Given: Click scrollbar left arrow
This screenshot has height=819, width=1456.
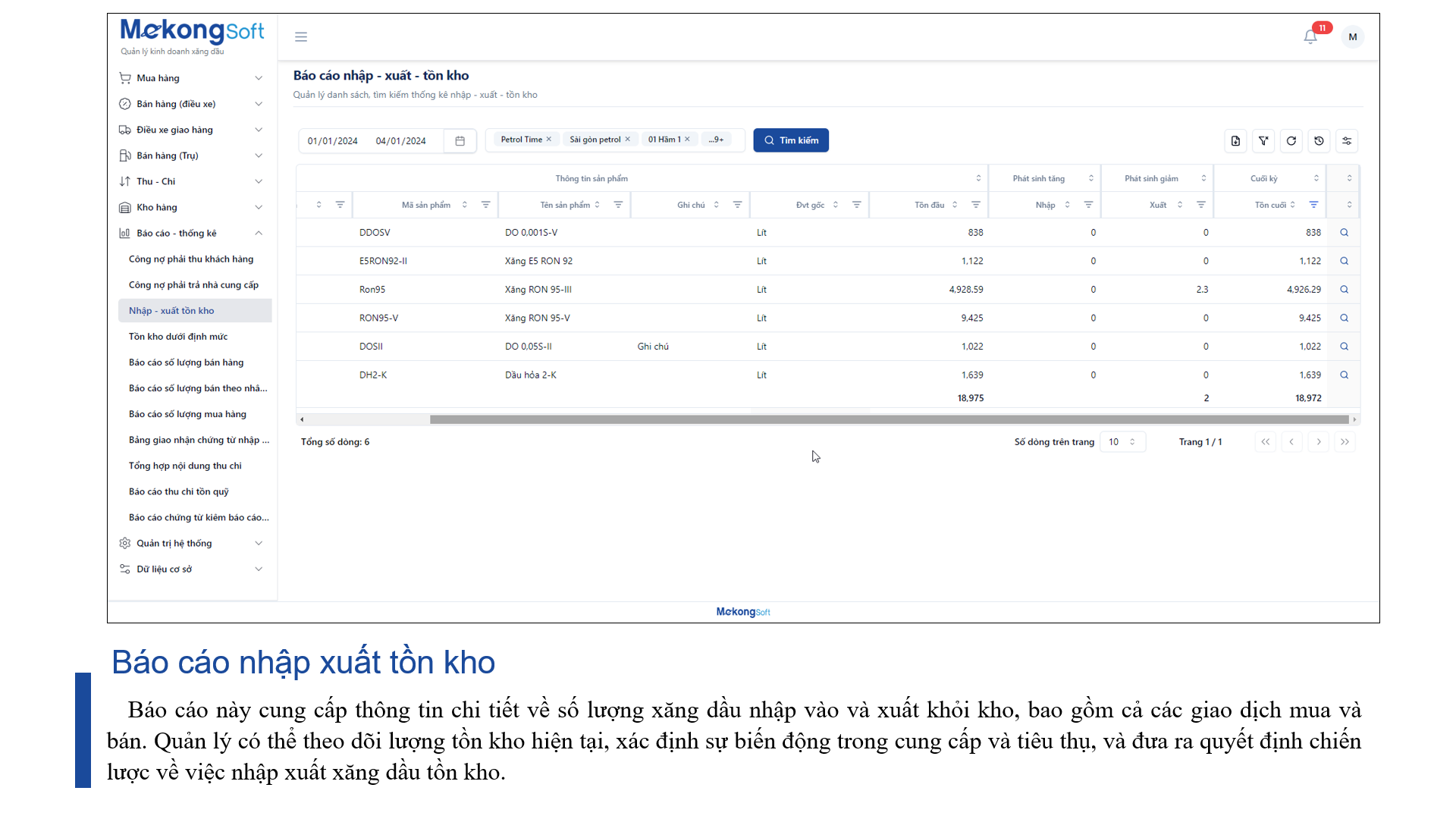Looking at the screenshot, I should pos(302,419).
